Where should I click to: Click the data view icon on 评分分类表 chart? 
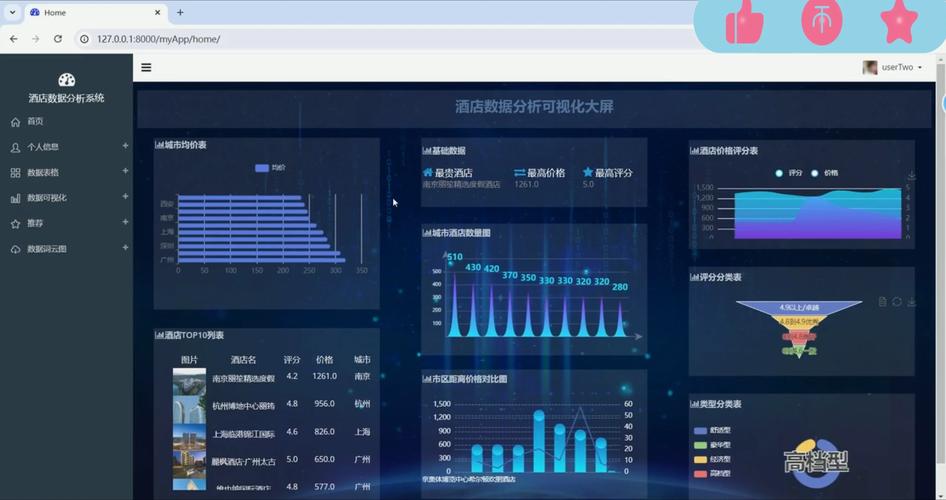(x=883, y=302)
